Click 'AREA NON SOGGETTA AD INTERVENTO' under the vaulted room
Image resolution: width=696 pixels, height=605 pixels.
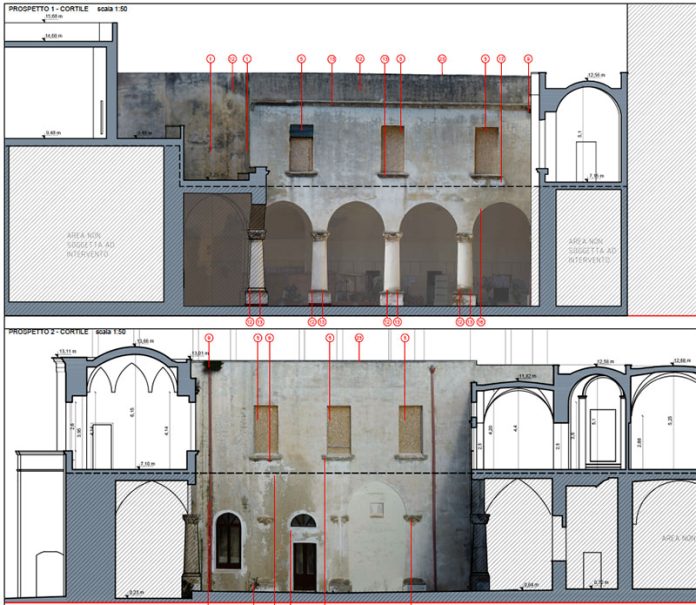(592, 250)
